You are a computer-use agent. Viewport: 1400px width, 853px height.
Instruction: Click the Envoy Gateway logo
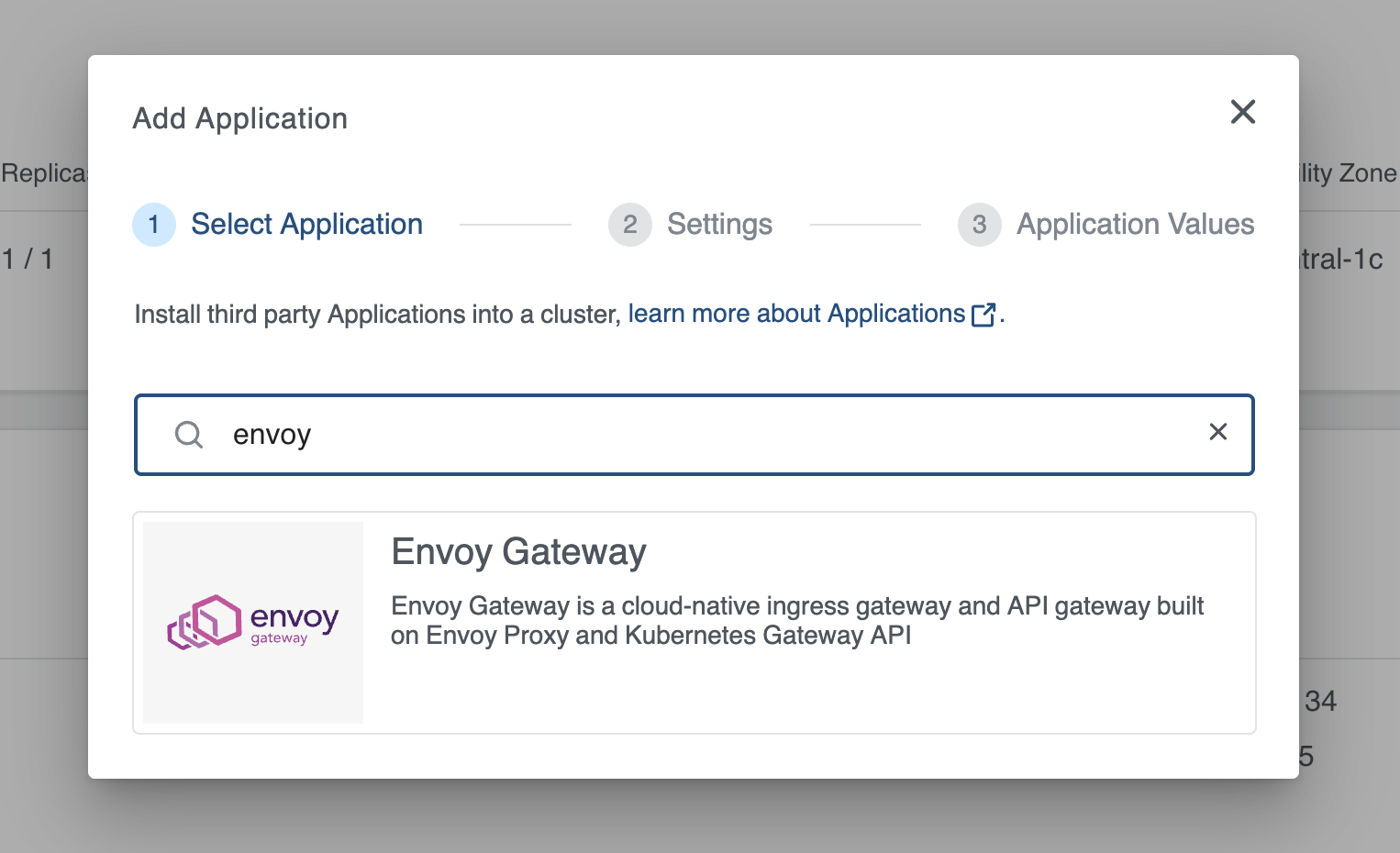[252, 622]
